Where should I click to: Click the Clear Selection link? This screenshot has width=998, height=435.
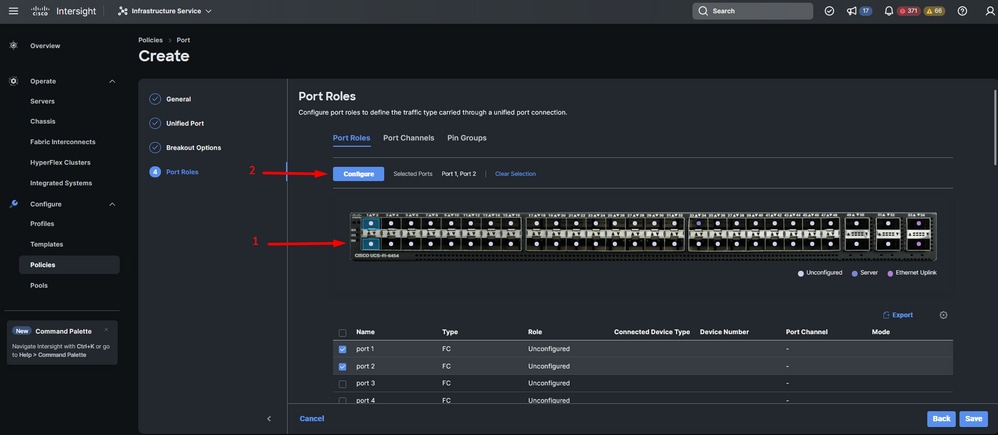click(x=516, y=174)
